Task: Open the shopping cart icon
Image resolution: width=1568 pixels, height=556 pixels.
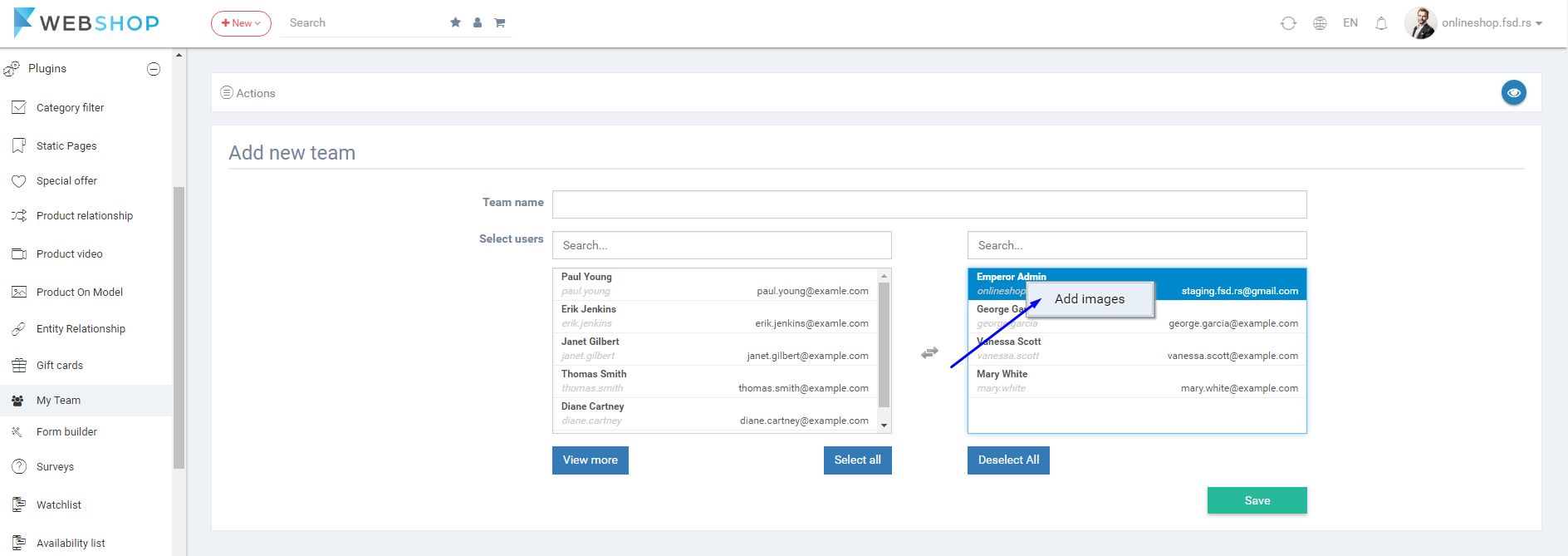Action: [x=500, y=22]
